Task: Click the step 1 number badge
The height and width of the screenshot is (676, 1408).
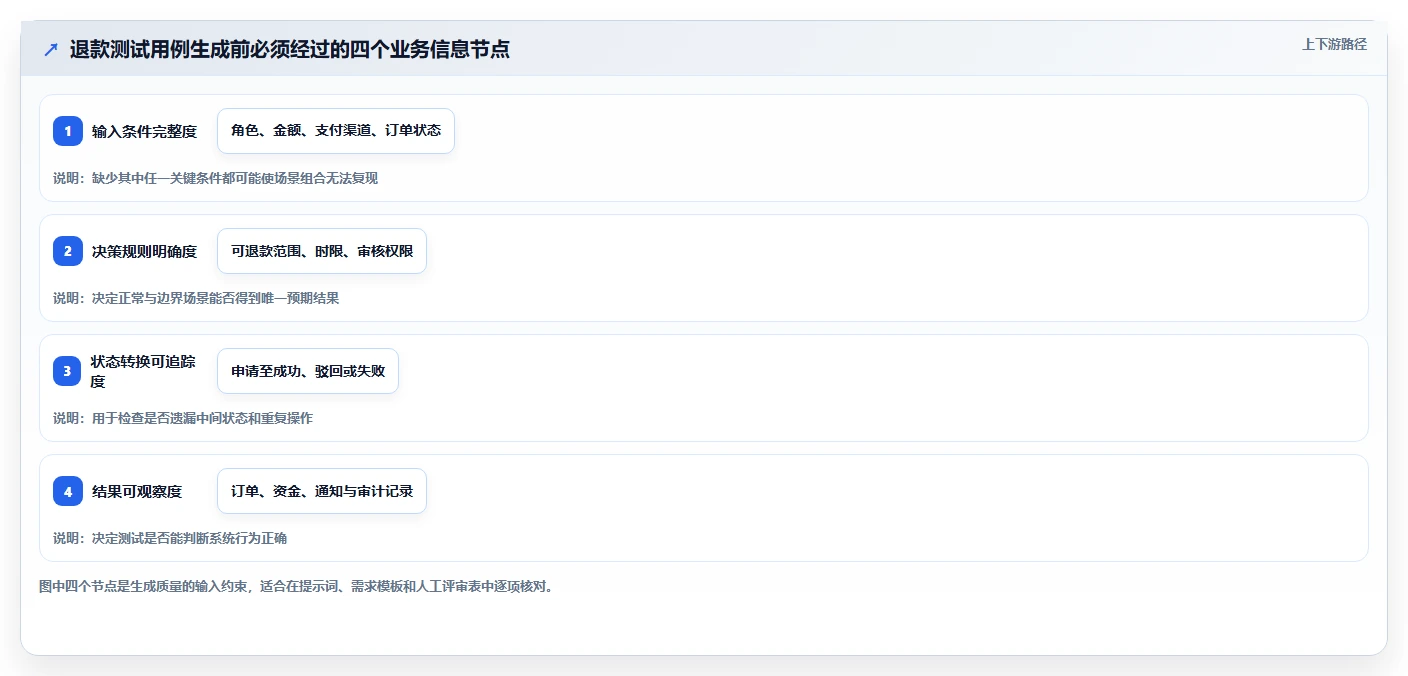Action: pyautogui.click(x=68, y=131)
